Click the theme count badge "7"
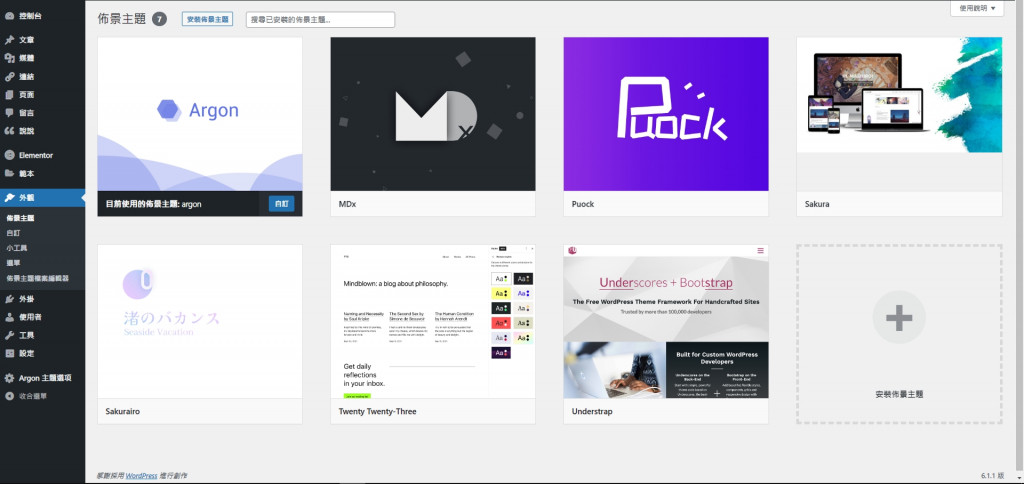Viewport: 1024px width, 484px height. 159,20
